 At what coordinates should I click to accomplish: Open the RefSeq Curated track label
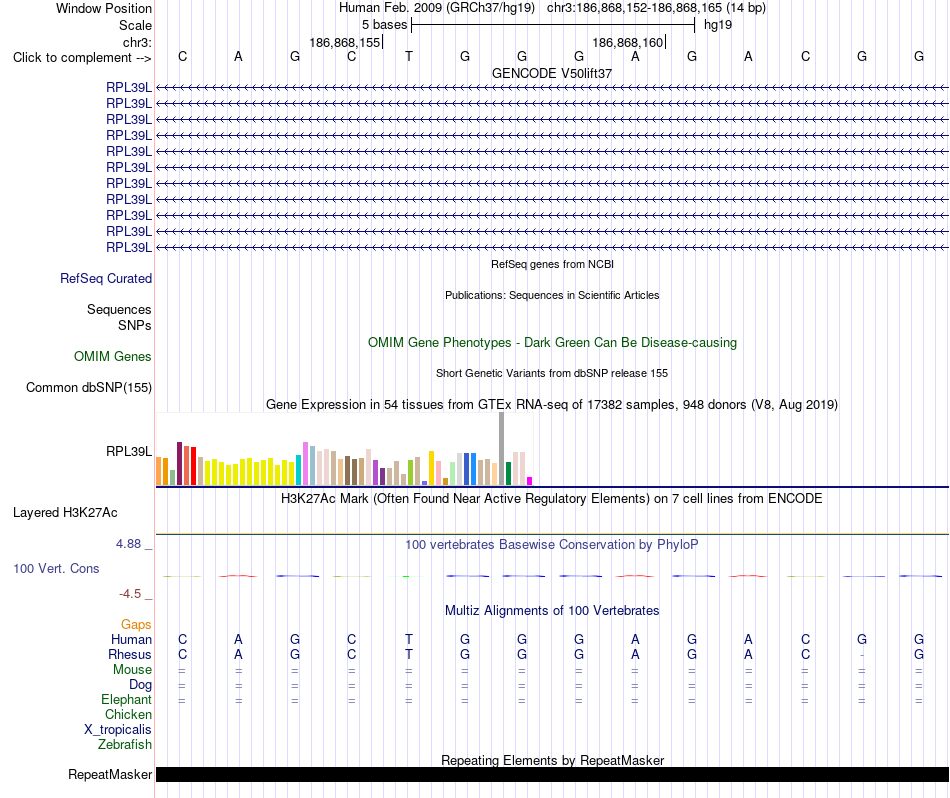click(106, 279)
